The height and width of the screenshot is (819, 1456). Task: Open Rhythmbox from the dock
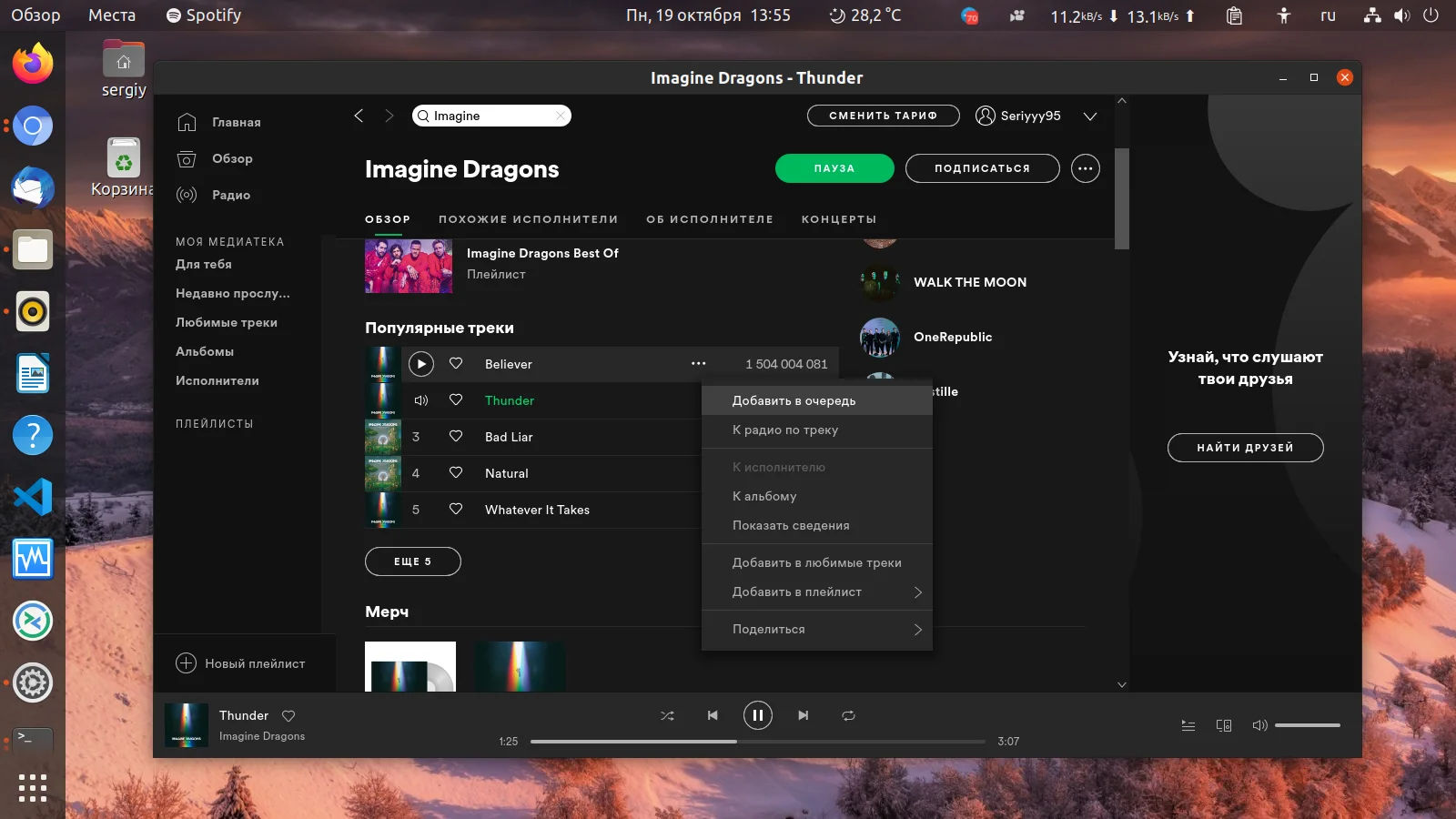click(x=33, y=311)
